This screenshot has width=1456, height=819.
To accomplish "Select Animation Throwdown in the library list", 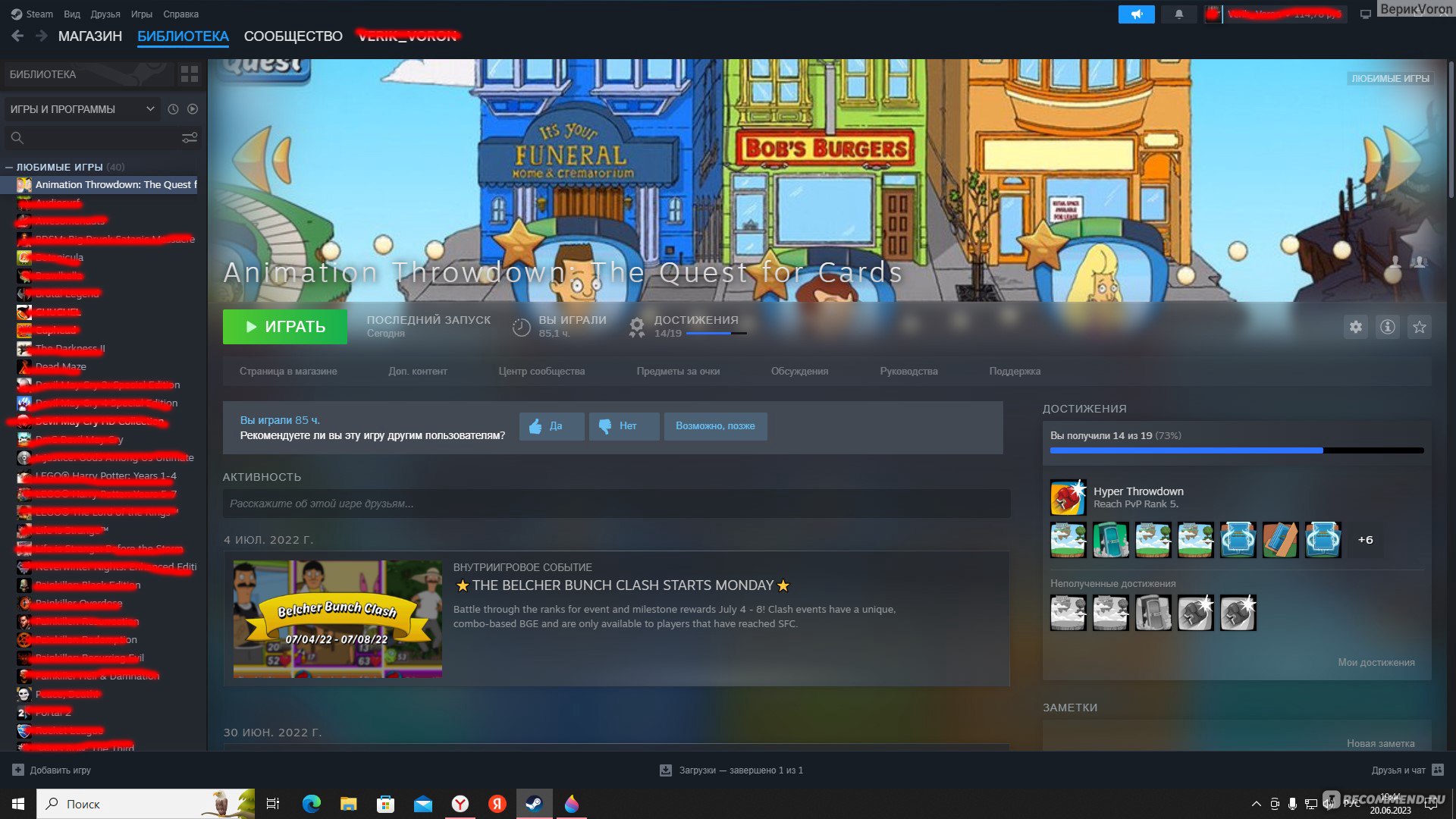I will (x=100, y=184).
